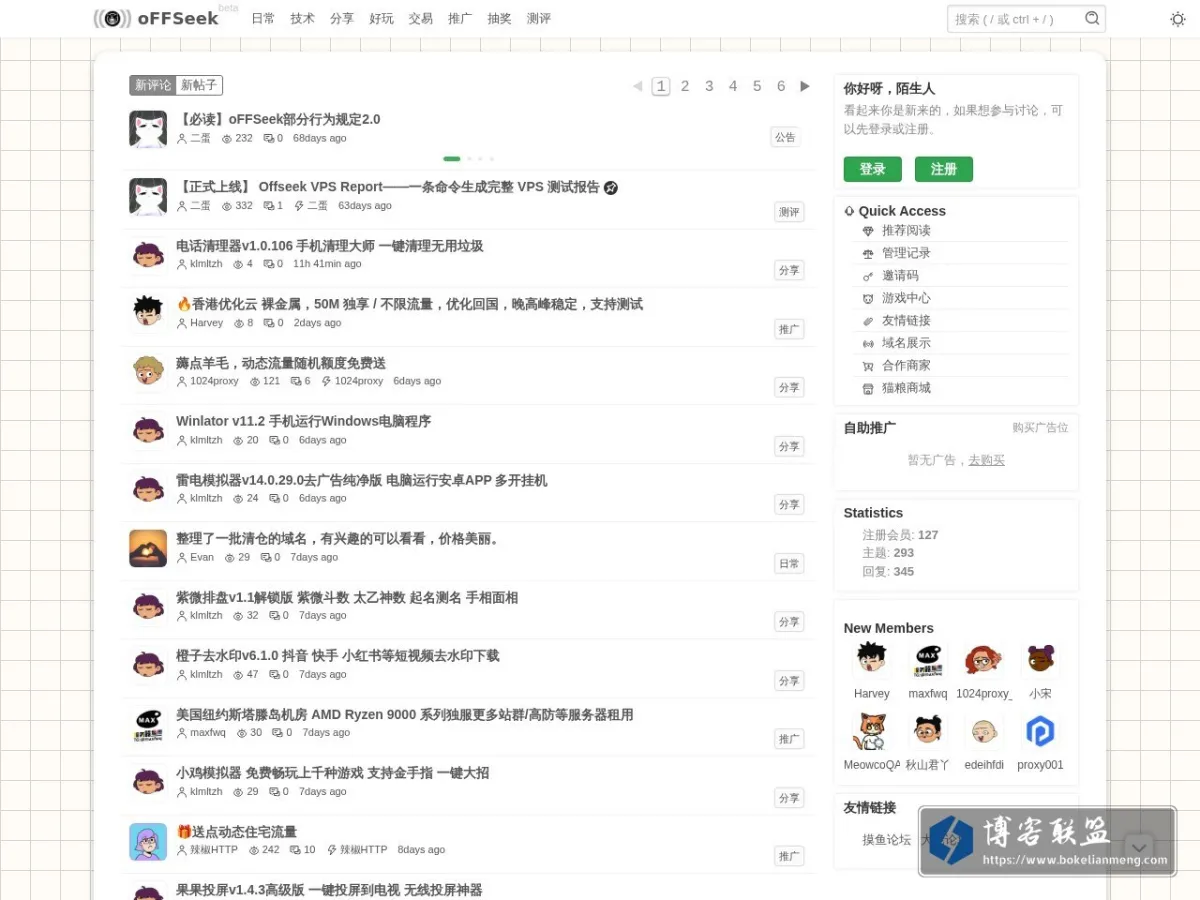Viewport: 1200px width, 900px height.
Task: Open the edeihfdi member avatar
Action: [x=984, y=731]
